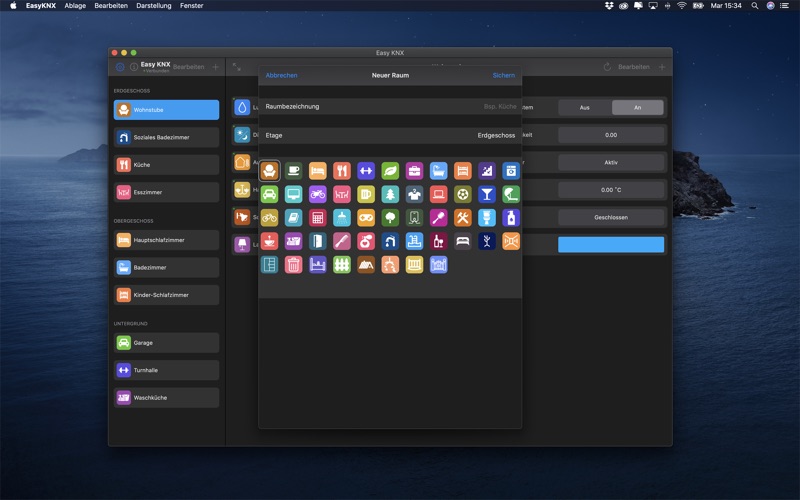
Task: Click the Raumbezeichnung text field
Action: pos(390,107)
